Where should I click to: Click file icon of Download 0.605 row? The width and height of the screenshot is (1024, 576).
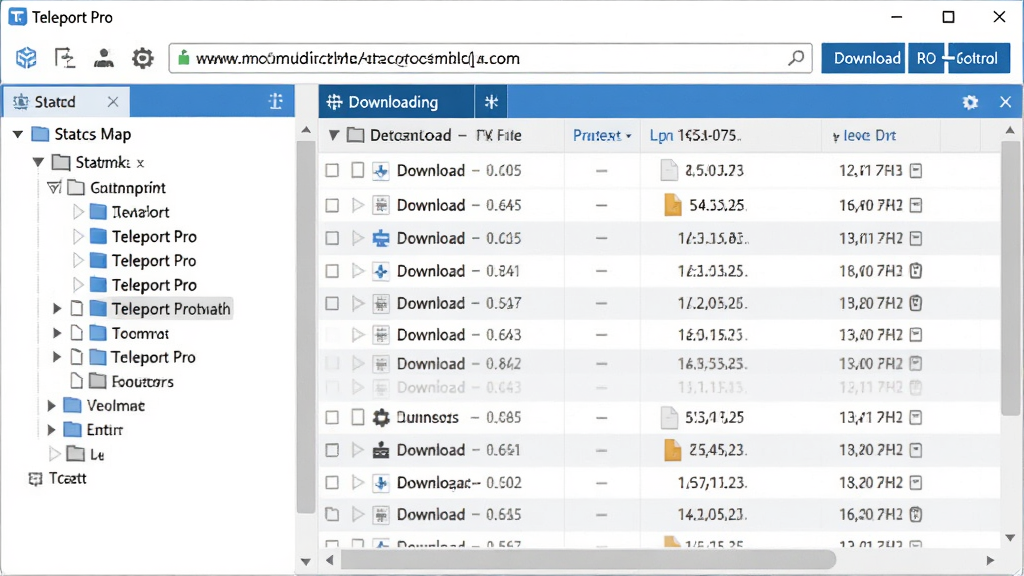click(x=381, y=171)
